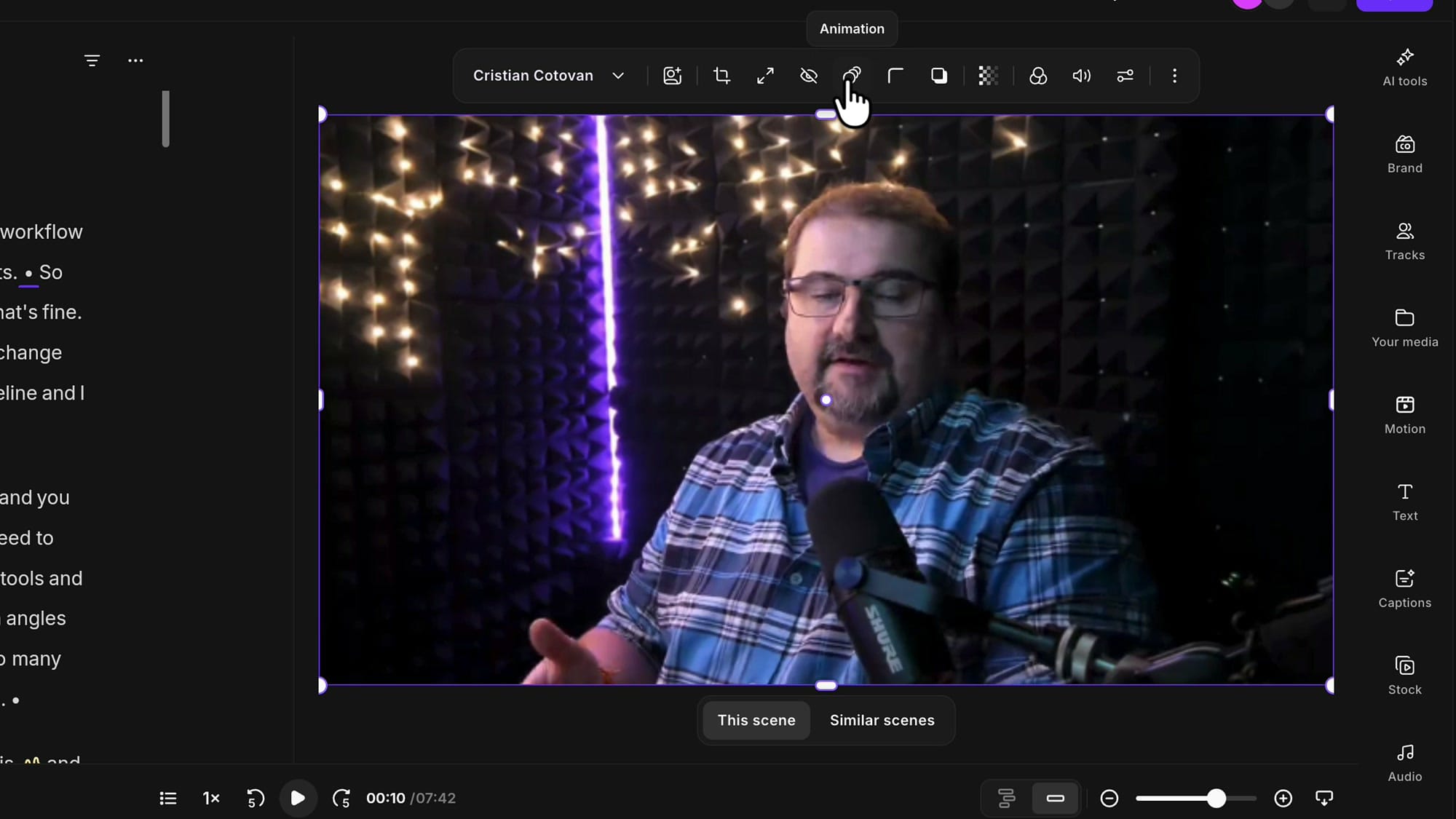Click the Play button

click(x=298, y=798)
